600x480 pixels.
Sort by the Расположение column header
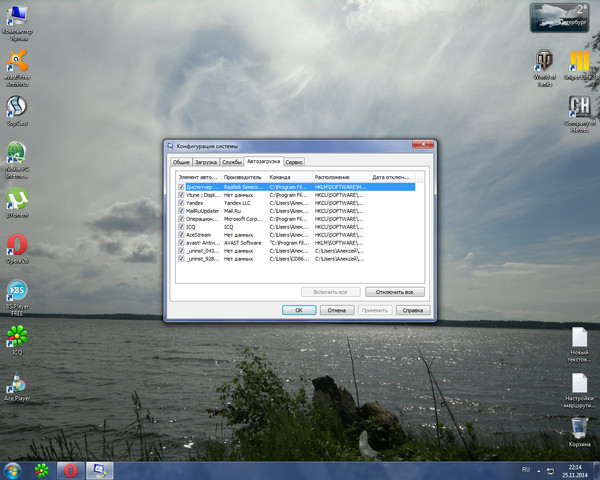click(x=341, y=177)
